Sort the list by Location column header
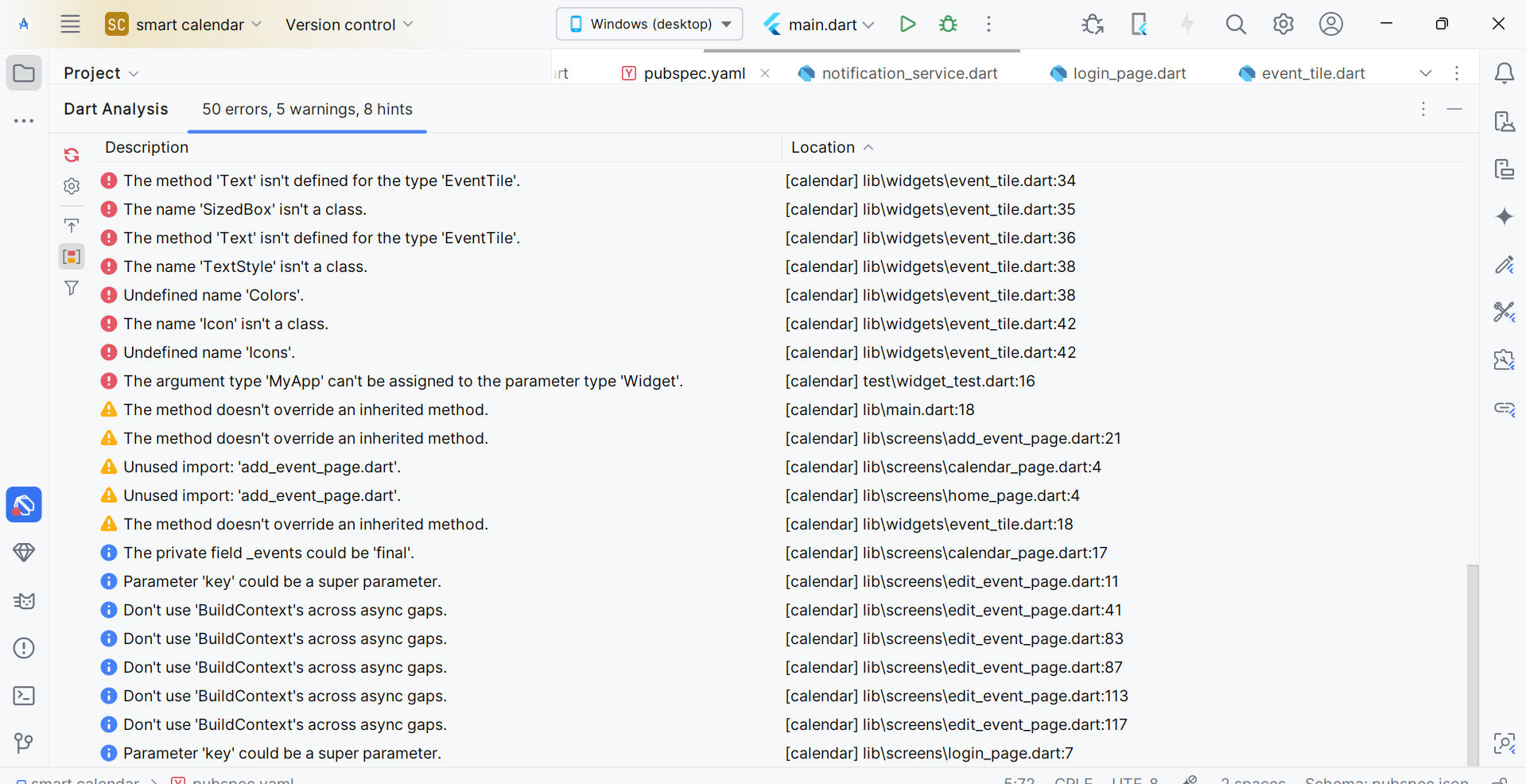Screen dimensions: 1526x784 coord(823,147)
